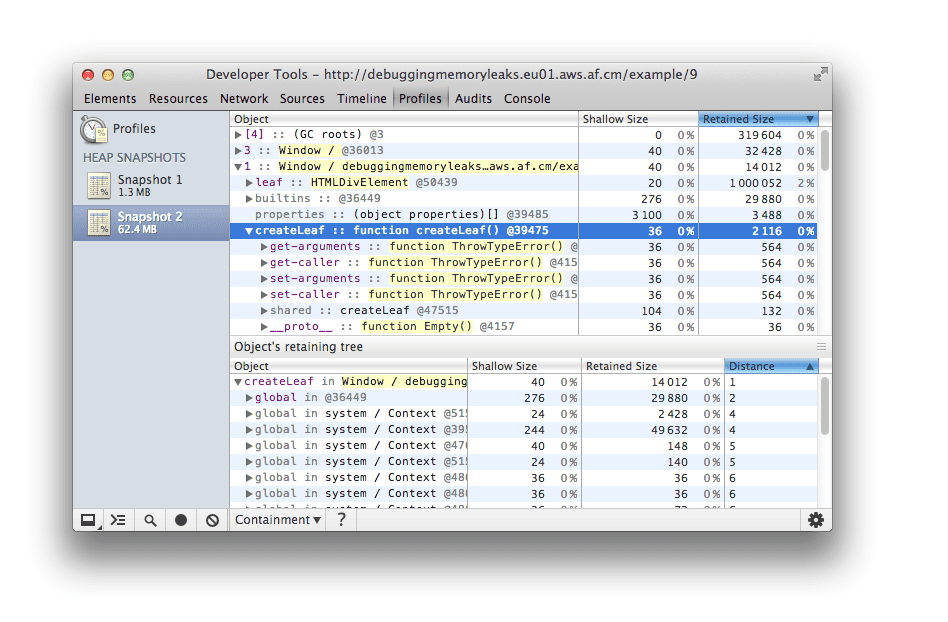Screen dimensions: 948x622
Task: Click the magnifier search icon
Action: click(x=150, y=520)
